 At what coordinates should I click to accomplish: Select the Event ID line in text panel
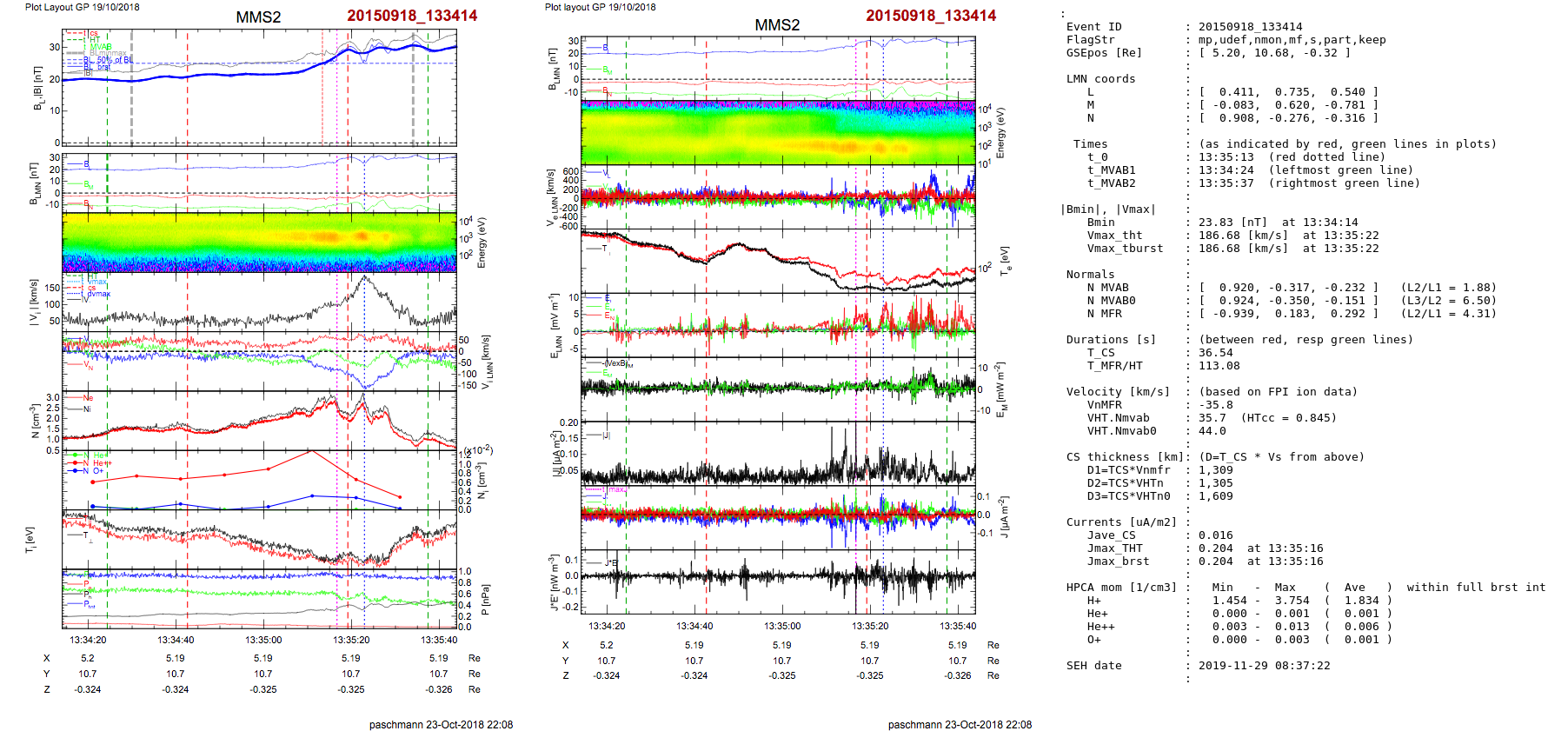tap(1093, 27)
